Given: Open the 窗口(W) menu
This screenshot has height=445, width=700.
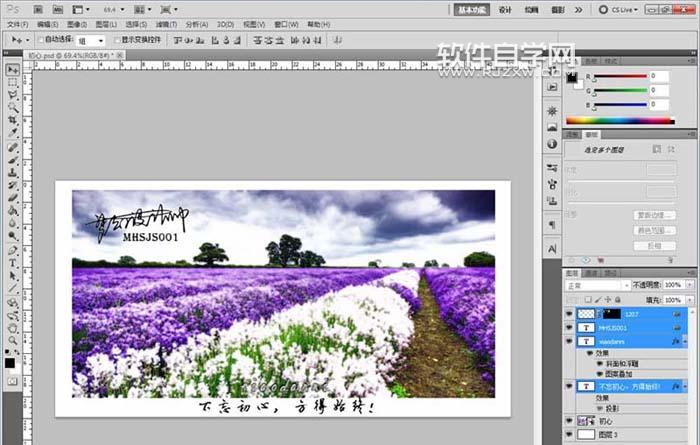Looking at the screenshot, I should pos(286,24).
